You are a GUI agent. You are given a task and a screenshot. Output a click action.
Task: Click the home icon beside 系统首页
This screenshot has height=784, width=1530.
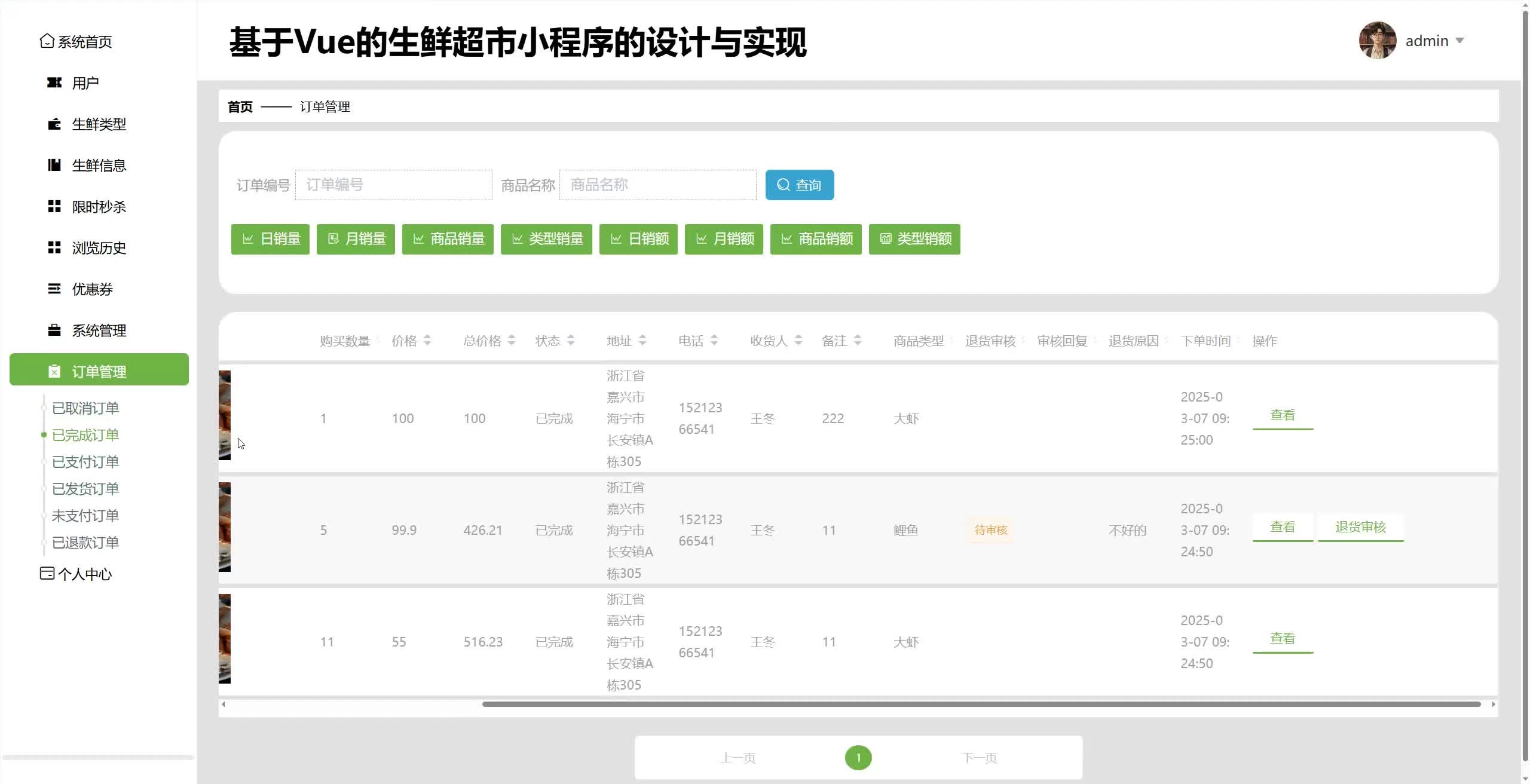(x=47, y=41)
